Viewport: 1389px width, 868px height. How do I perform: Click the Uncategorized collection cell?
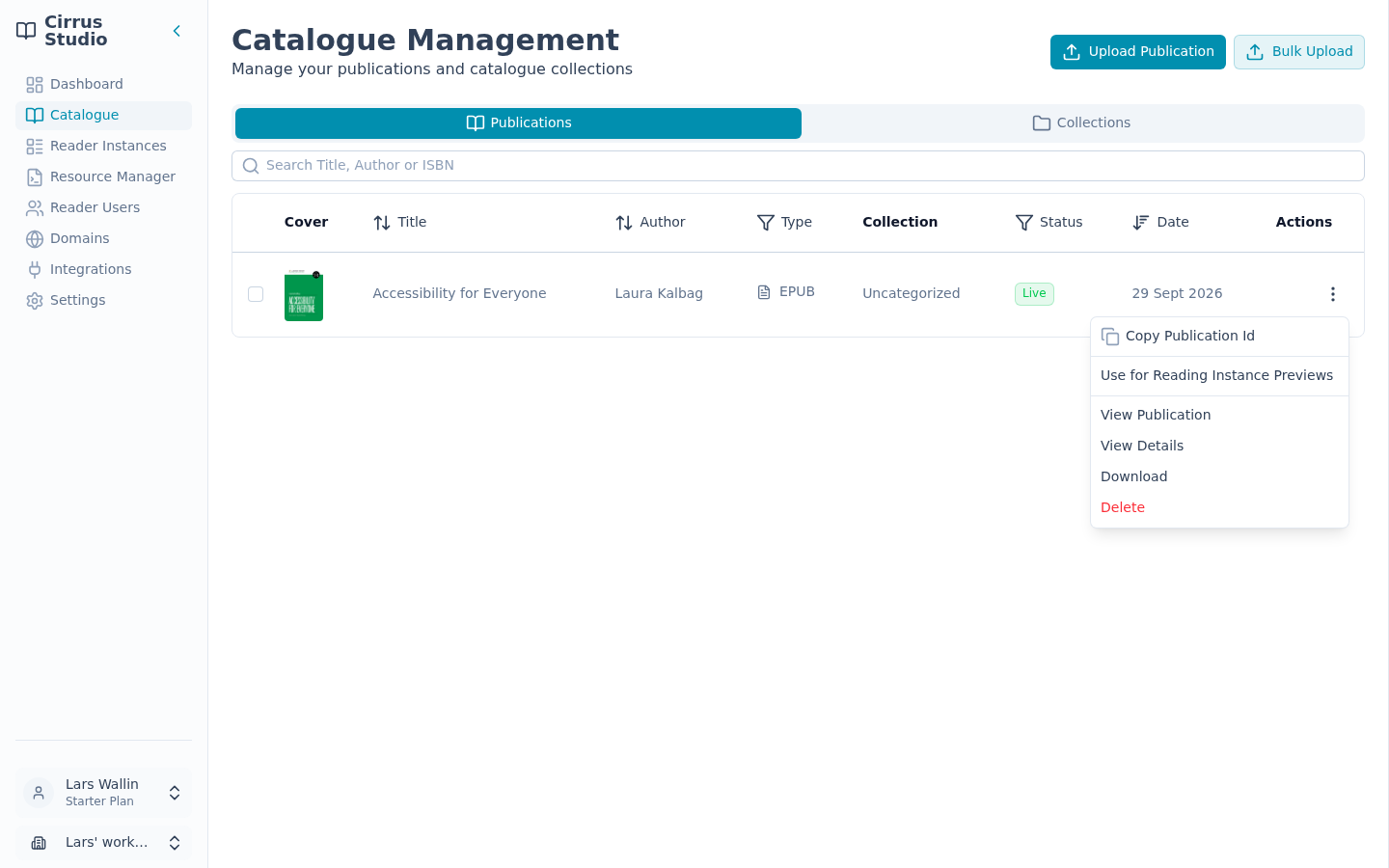click(x=911, y=293)
